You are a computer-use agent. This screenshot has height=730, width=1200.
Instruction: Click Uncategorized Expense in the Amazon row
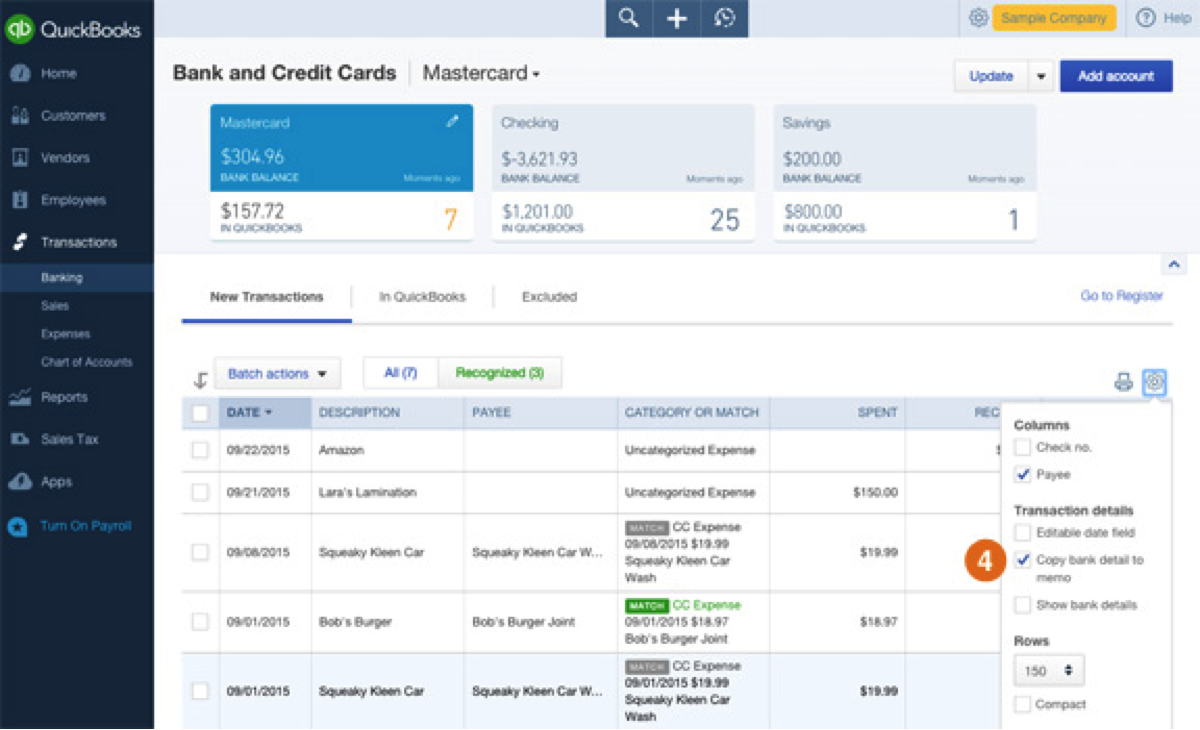point(690,450)
